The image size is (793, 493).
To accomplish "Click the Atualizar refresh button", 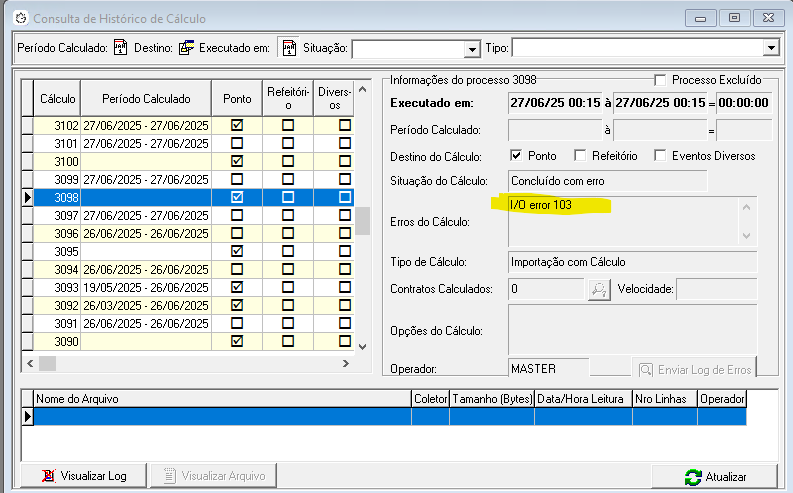I will pos(714,477).
